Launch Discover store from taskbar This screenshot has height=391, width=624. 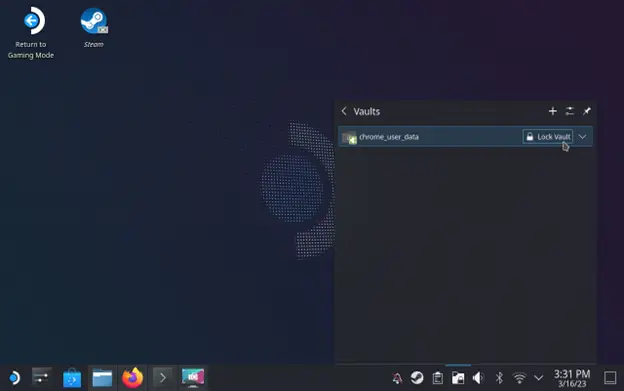(72, 377)
